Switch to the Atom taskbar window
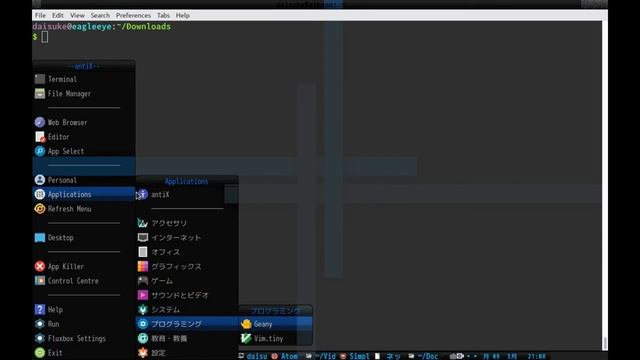 (285, 356)
